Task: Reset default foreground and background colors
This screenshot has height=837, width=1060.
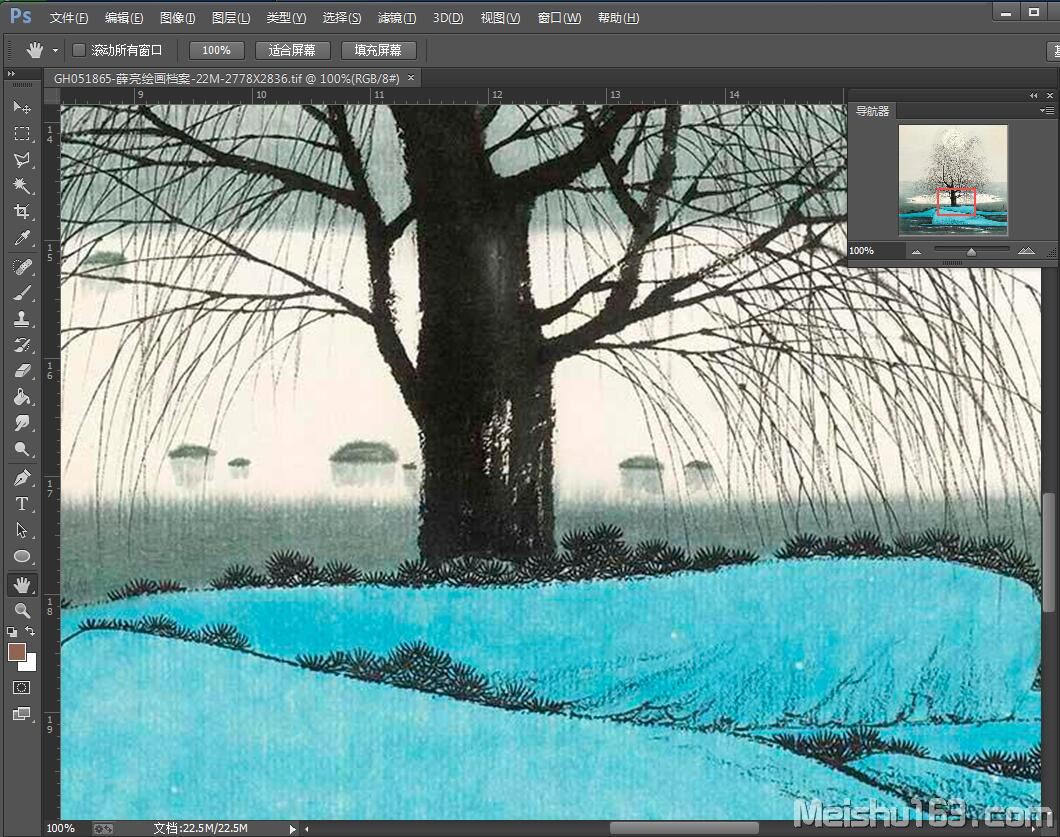Action: click(12, 632)
